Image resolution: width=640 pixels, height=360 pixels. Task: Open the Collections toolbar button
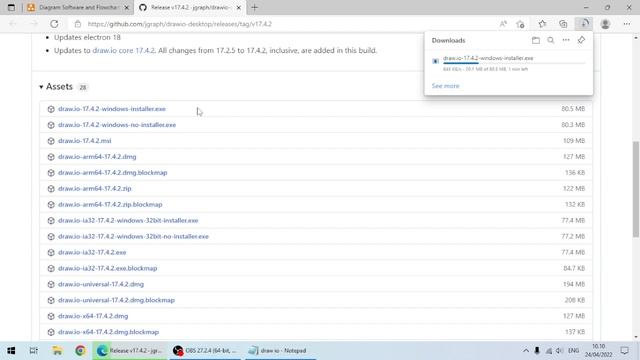pyautogui.click(x=563, y=24)
